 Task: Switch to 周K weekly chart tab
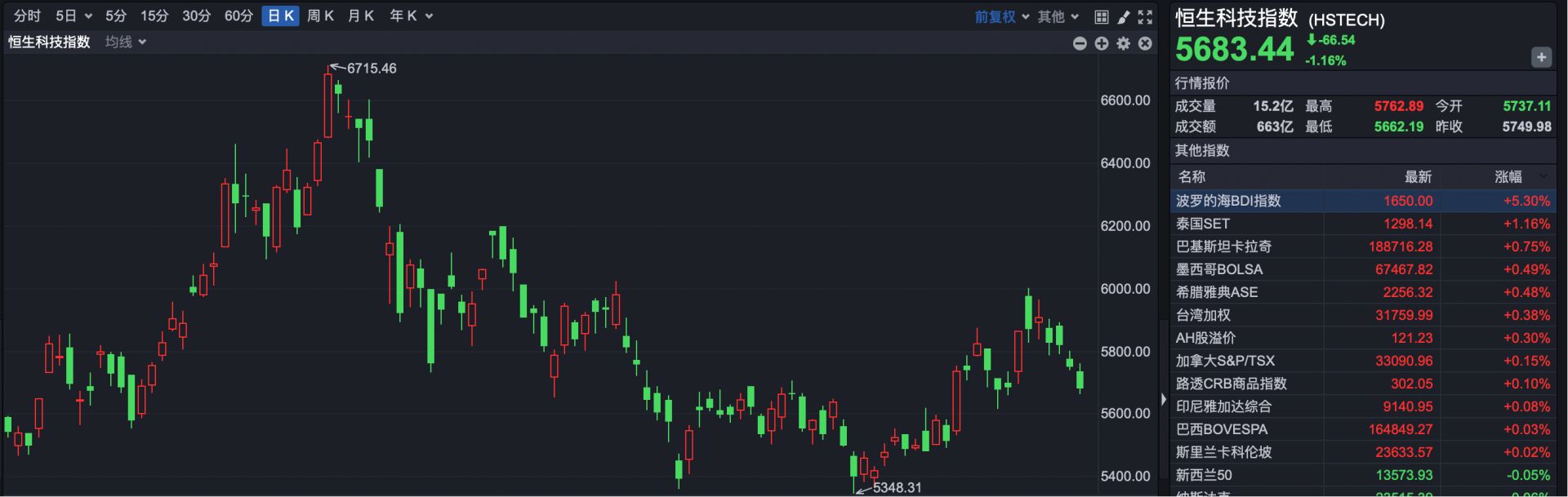320,16
